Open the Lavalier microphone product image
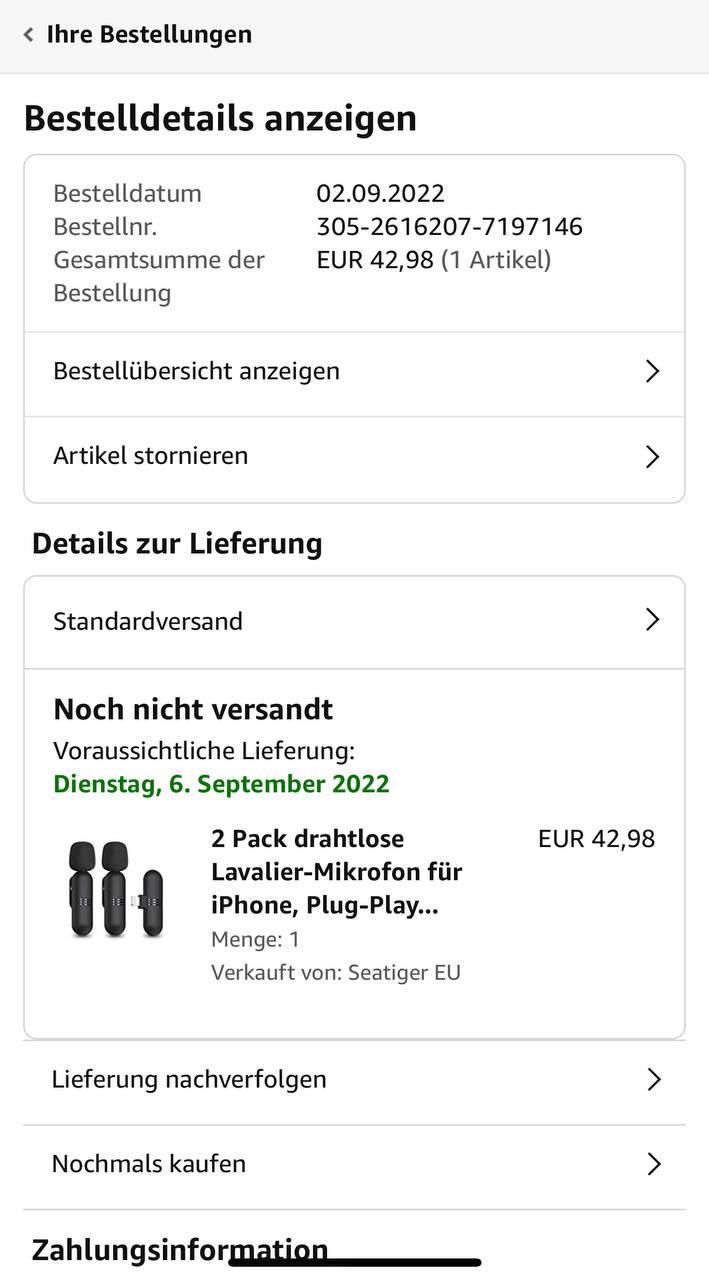This screenshot has width=709, height=1280. point(115,888)
